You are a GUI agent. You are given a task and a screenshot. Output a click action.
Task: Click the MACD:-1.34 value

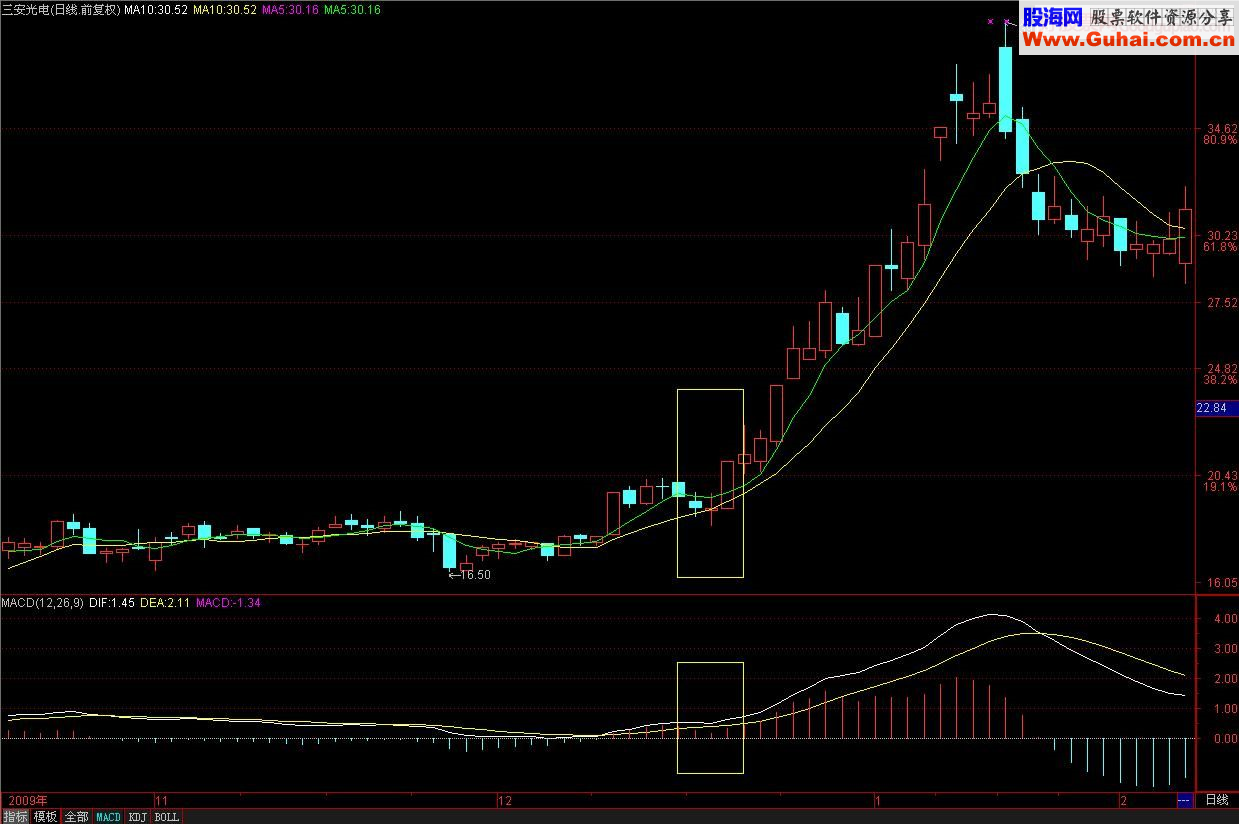(228, 603)
